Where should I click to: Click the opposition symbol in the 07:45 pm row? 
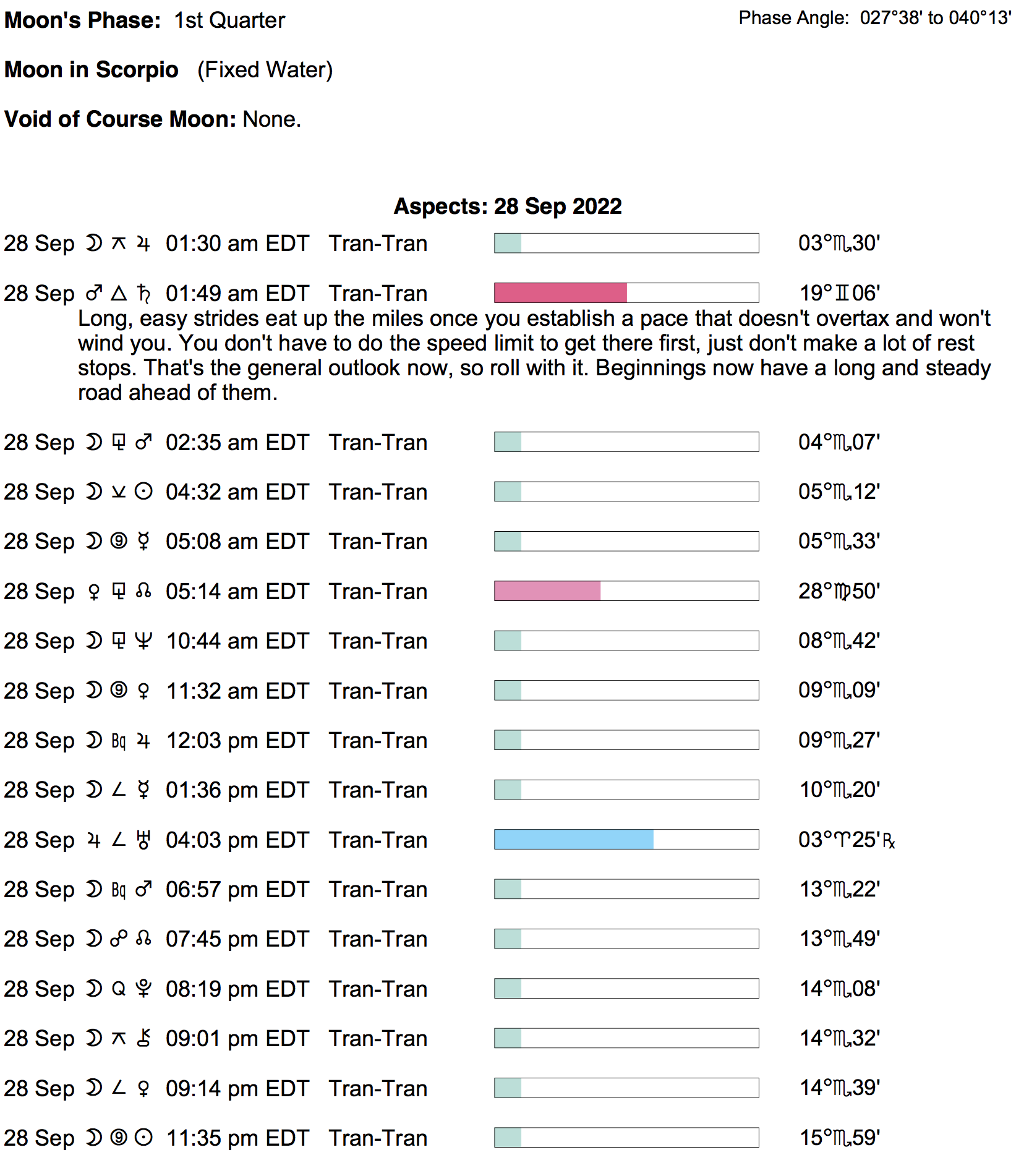[119, 939]
